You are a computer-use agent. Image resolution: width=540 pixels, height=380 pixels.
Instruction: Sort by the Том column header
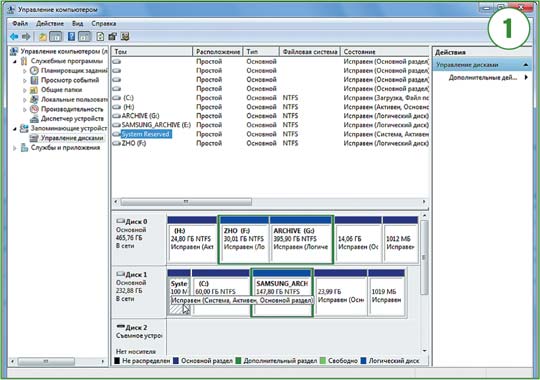pyautogui.click(x=152, y=52)
